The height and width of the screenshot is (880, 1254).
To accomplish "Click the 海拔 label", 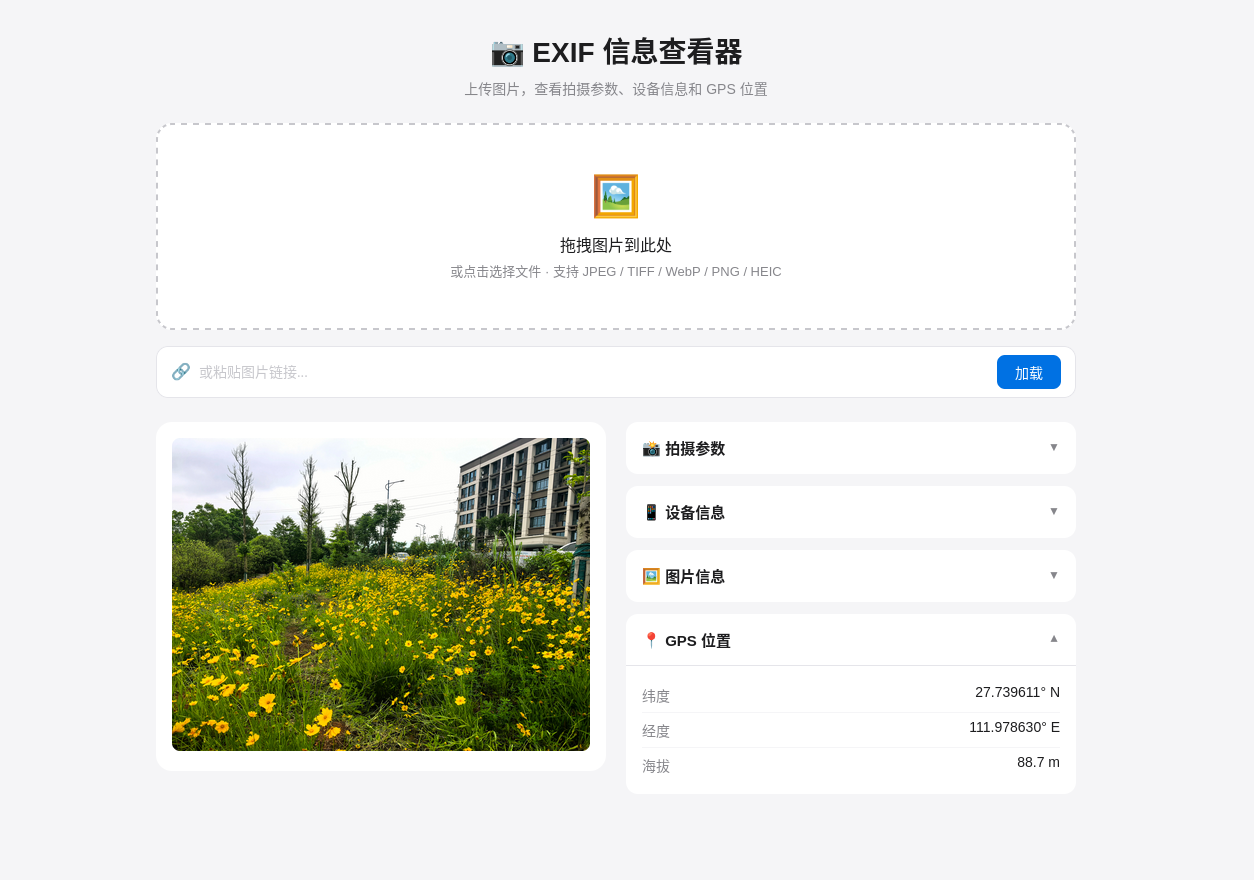I will pyautogui.click(x=656, y=766).
